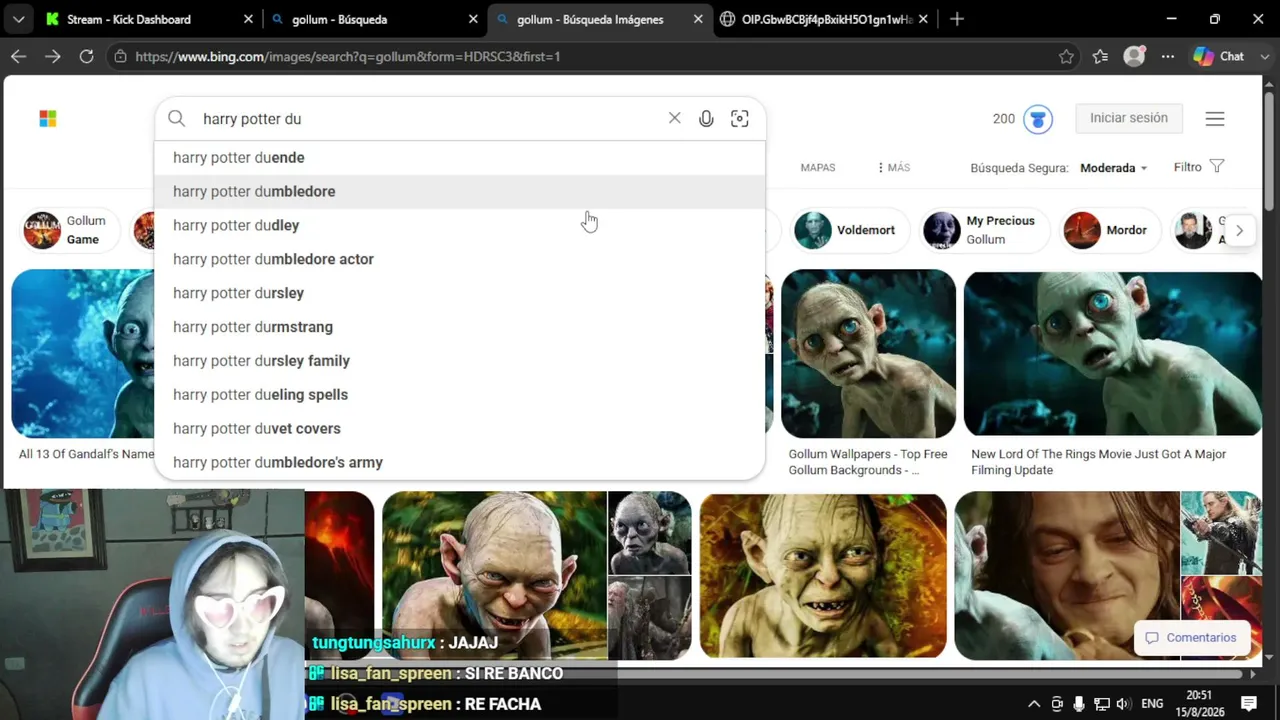Screen dimensions: 1280x720
Task: Open 'Gollum Wallpapers - Top Free' caption link
Action: point(868,462)
